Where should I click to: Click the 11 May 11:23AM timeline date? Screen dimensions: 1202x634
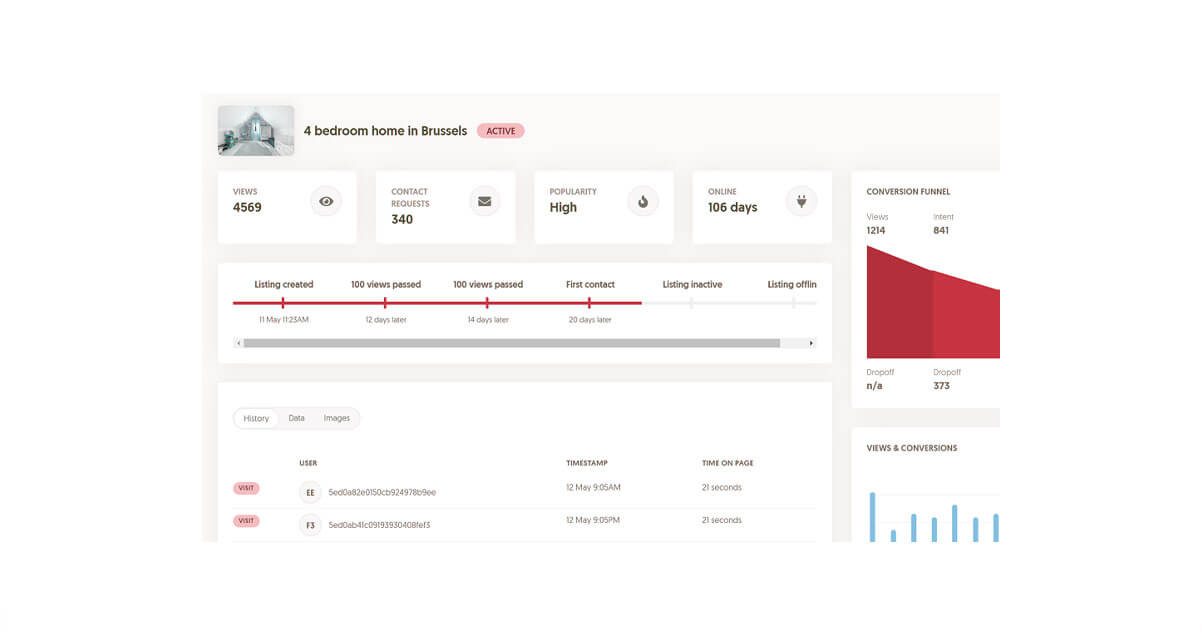tap(284, 320)
